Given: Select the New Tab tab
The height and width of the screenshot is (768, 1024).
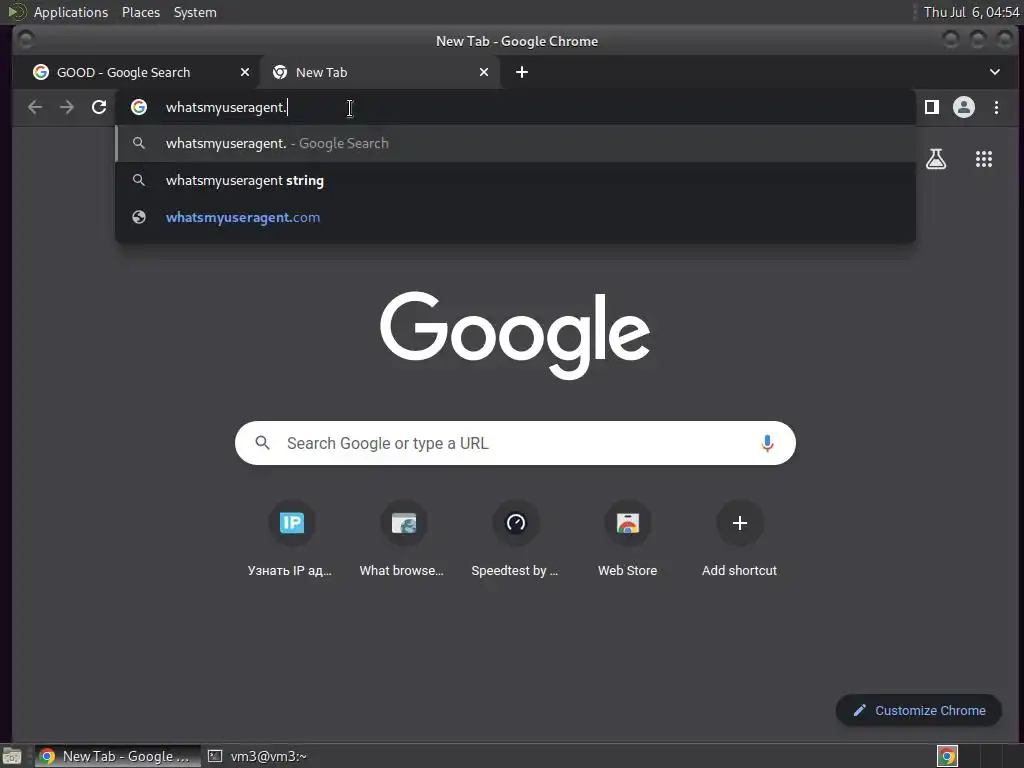Looking at the screenshot, I should click(380, 72).
